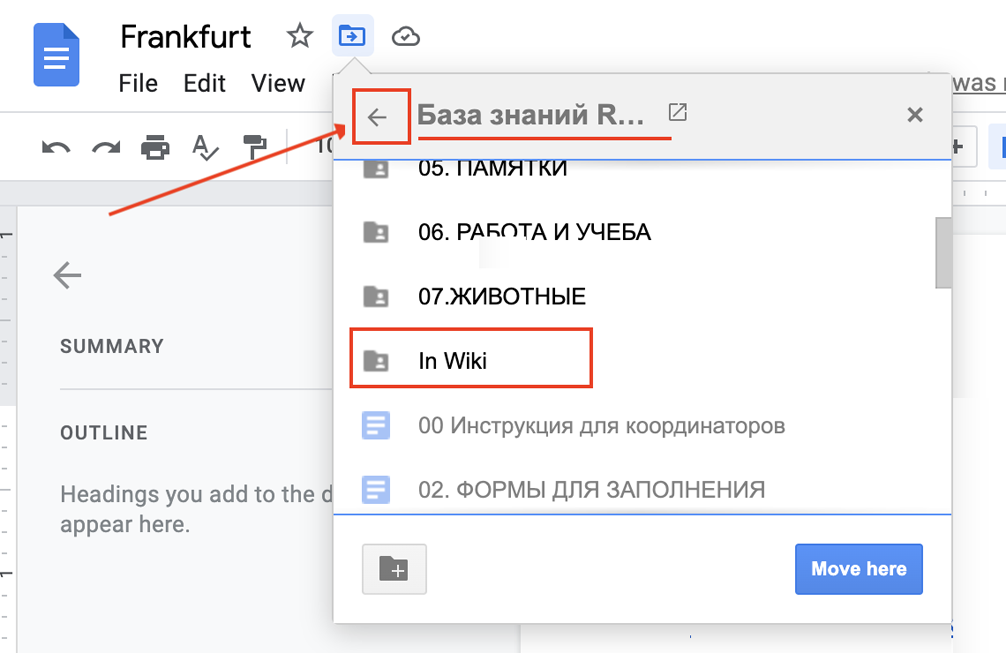Select the Paint format tool
The width and height of the screenshot is (1006, 653).
pos(256,148)
